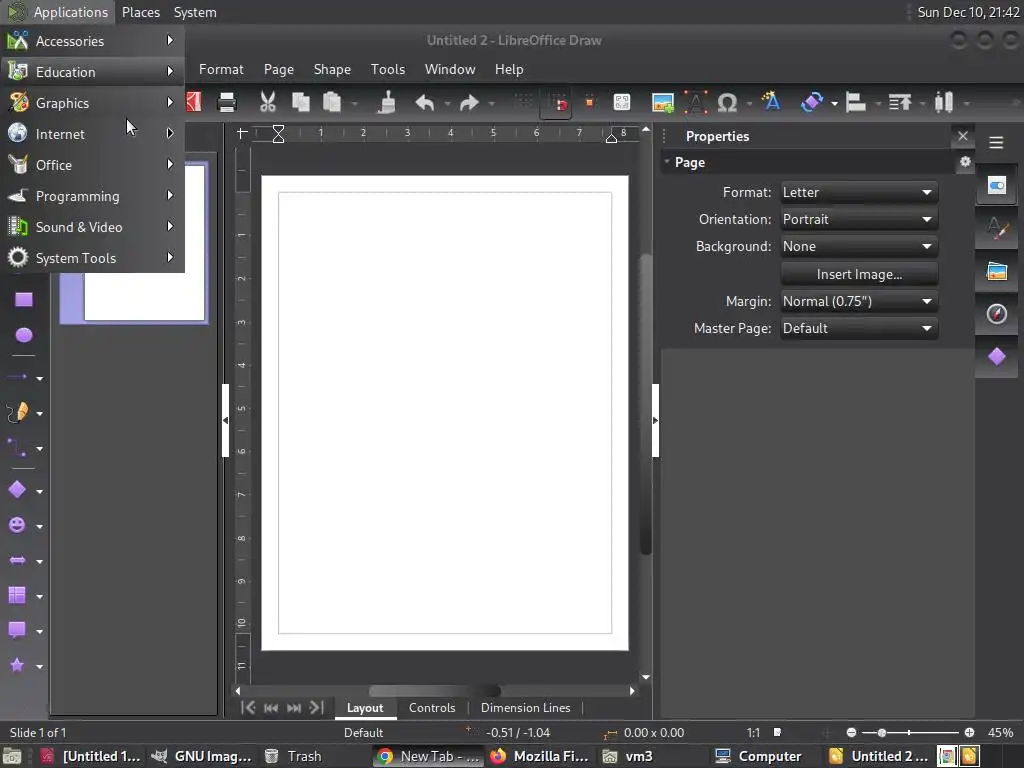This screenshot has height=768, width=1024.
Task: Click the Zoom & Pan icon
Action: tap(622, 103)
